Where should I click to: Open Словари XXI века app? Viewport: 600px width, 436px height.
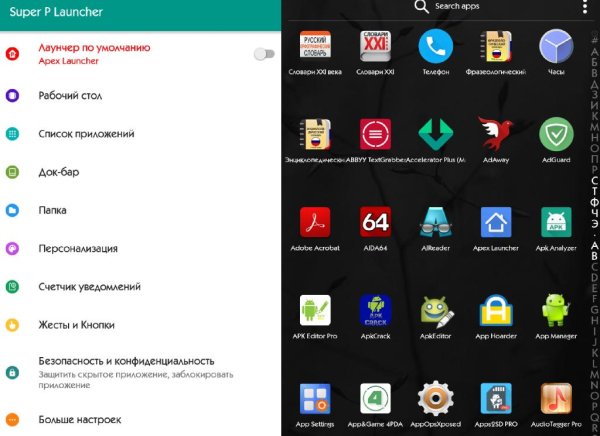pyautogui.click(x=315, y=52)
